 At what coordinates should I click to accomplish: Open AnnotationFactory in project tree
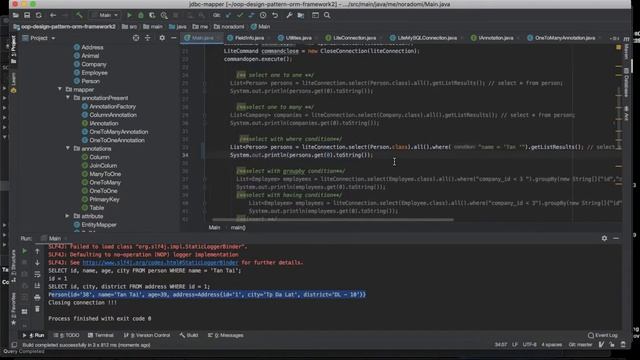pyautogui.click(x=109, y=106)
